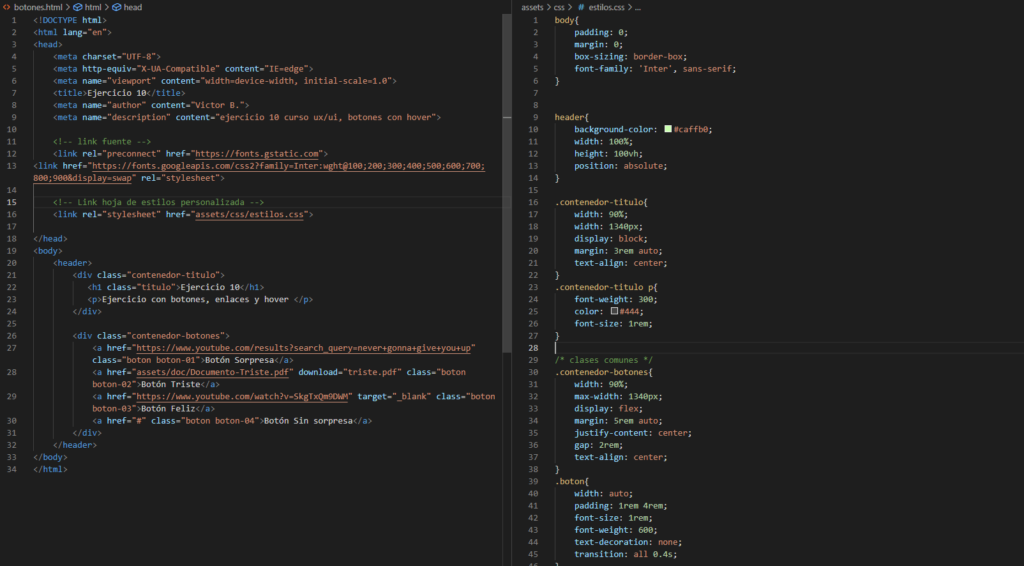Click the 'header{' selector in estilos.css

pyautogui.click(x=571, y=118)
